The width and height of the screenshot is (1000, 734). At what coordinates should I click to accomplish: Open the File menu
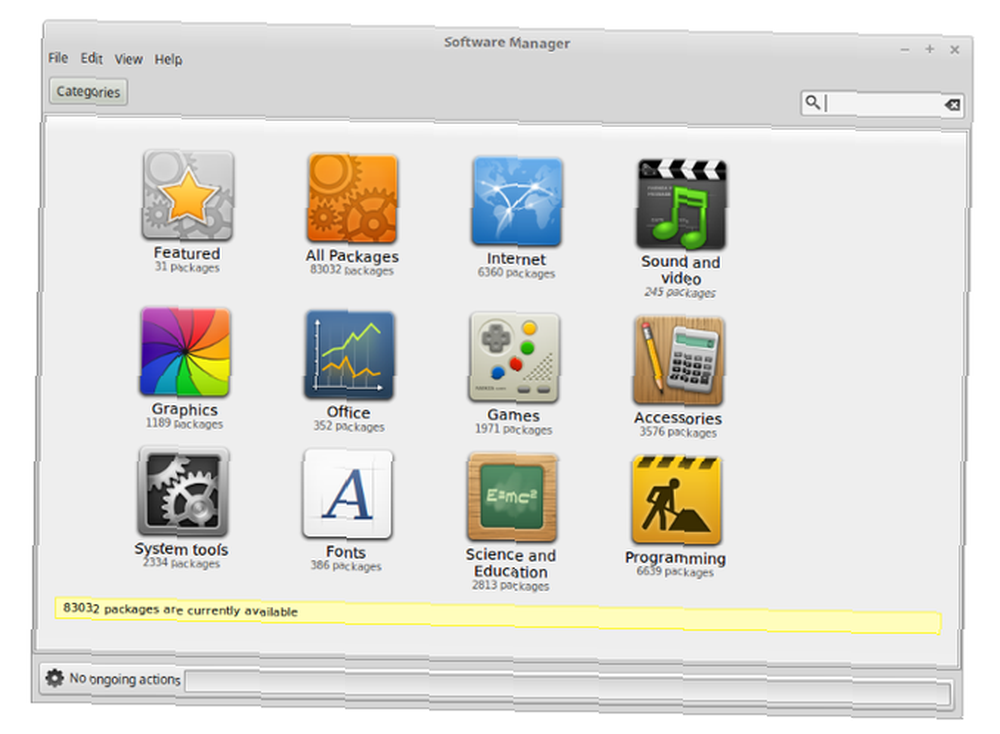point(58,57)
